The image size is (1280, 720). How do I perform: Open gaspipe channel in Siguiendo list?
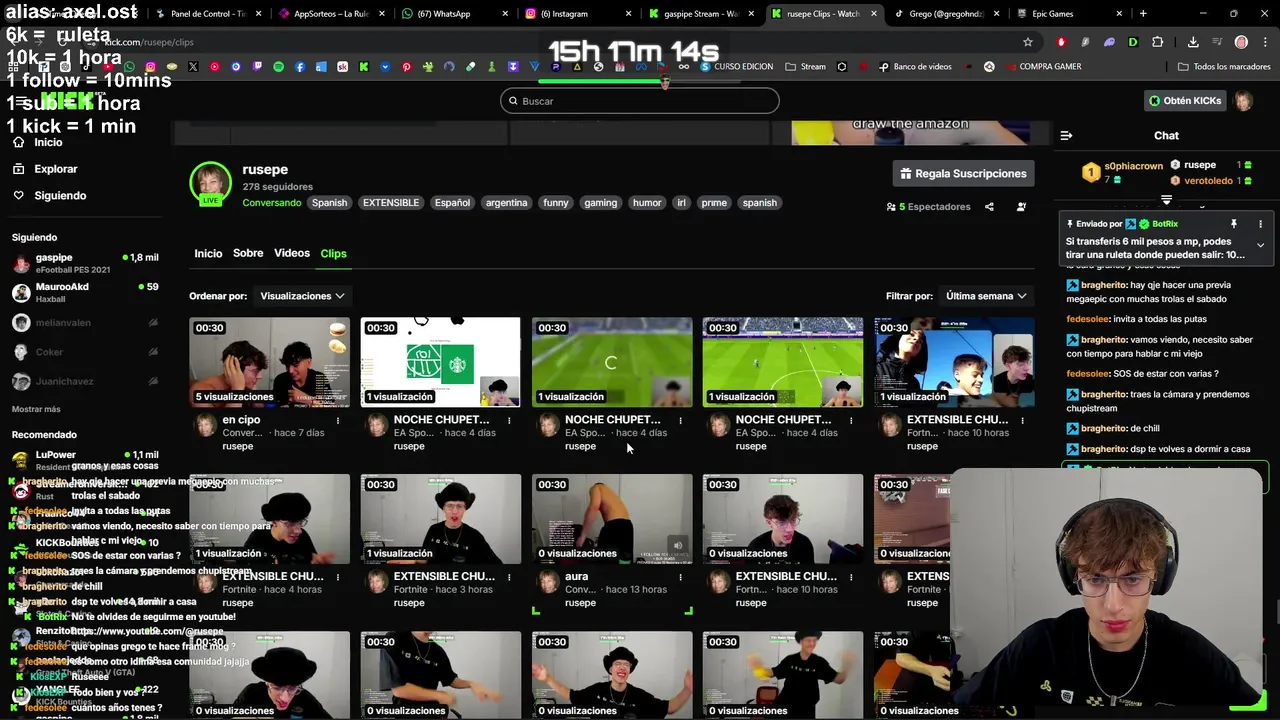click(x=85, y=264)
